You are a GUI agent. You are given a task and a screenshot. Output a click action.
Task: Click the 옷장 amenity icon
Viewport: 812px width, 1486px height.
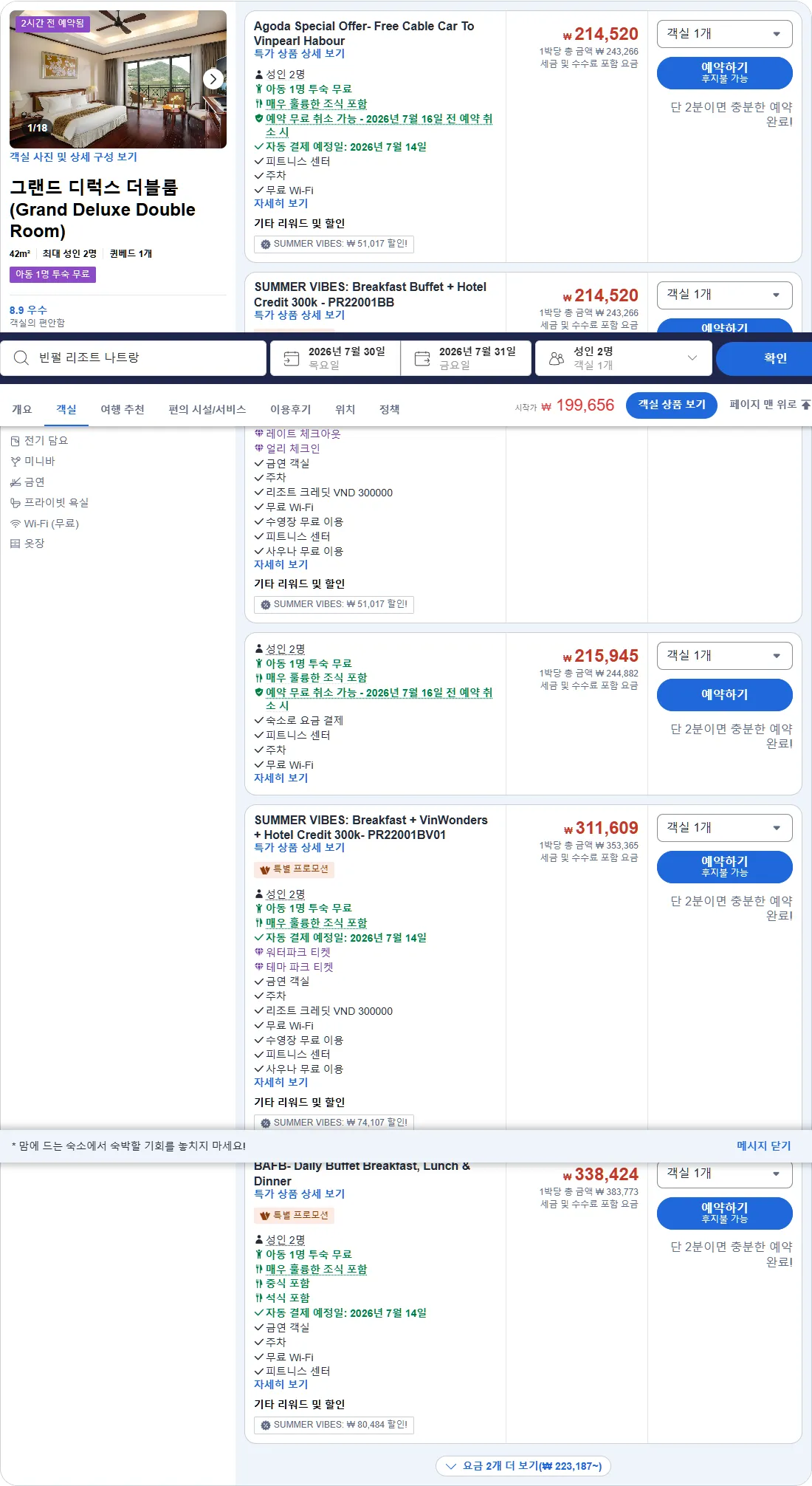[x=15, y=544]
